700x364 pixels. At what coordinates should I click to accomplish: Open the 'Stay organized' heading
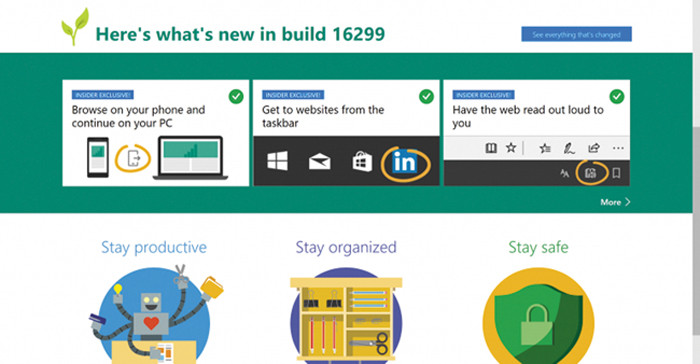(346, 247)
